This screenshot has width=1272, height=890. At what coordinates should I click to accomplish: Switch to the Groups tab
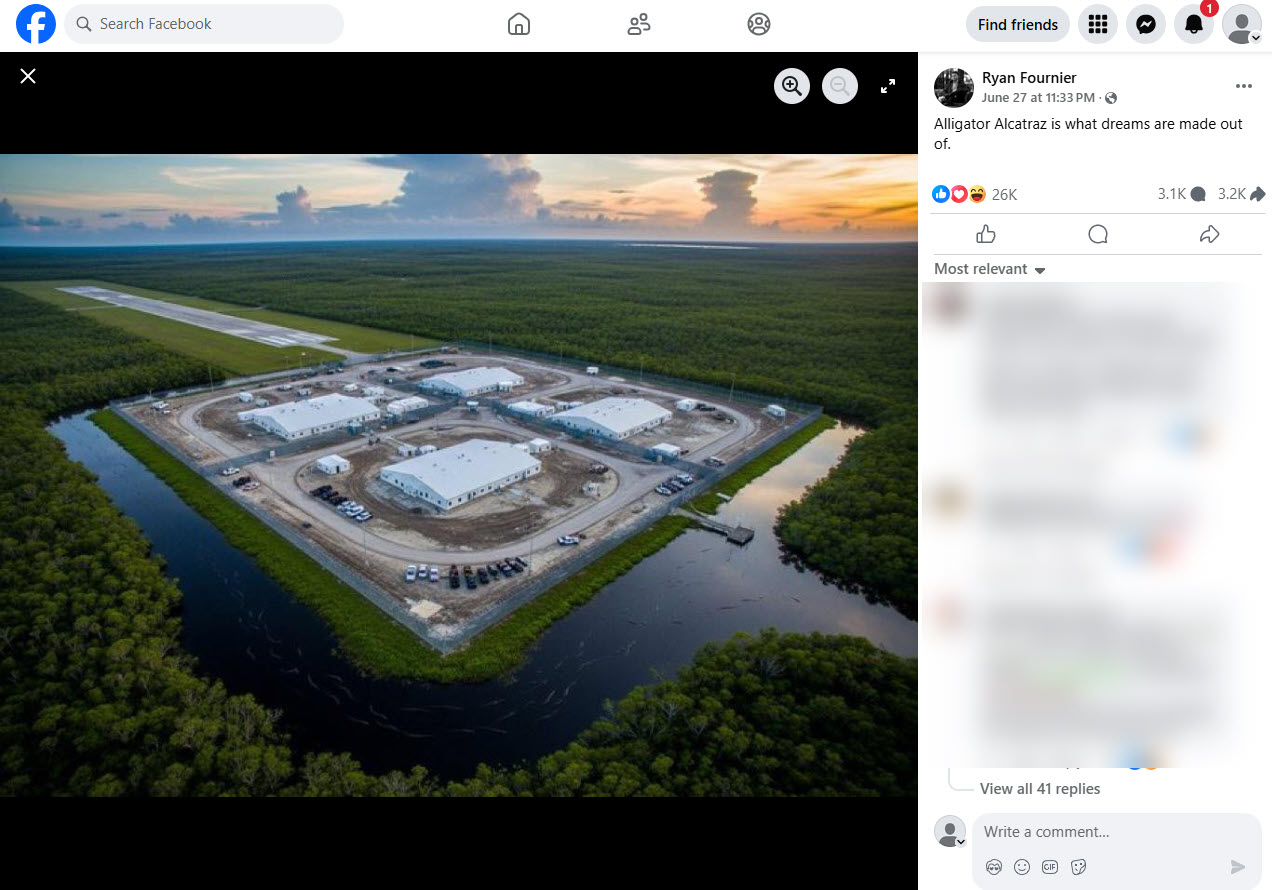638,24
